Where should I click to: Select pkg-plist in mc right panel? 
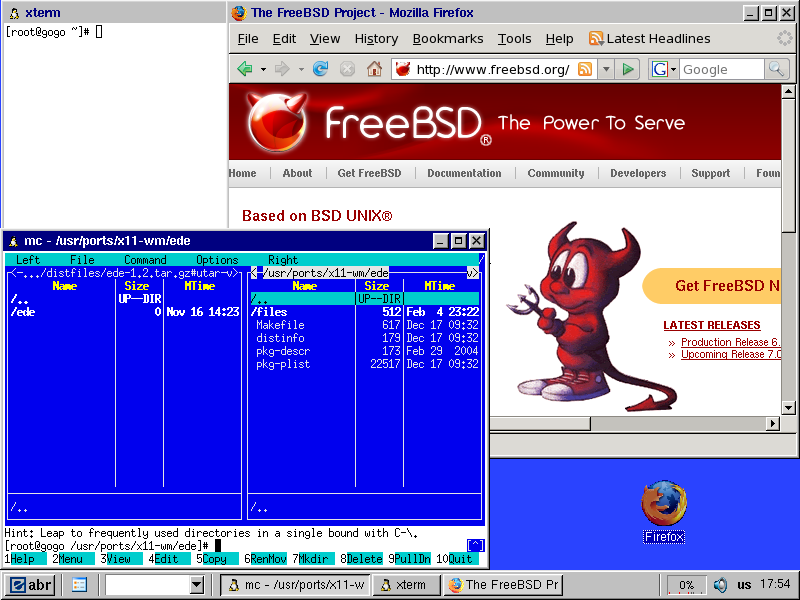[x=365, y=364]
